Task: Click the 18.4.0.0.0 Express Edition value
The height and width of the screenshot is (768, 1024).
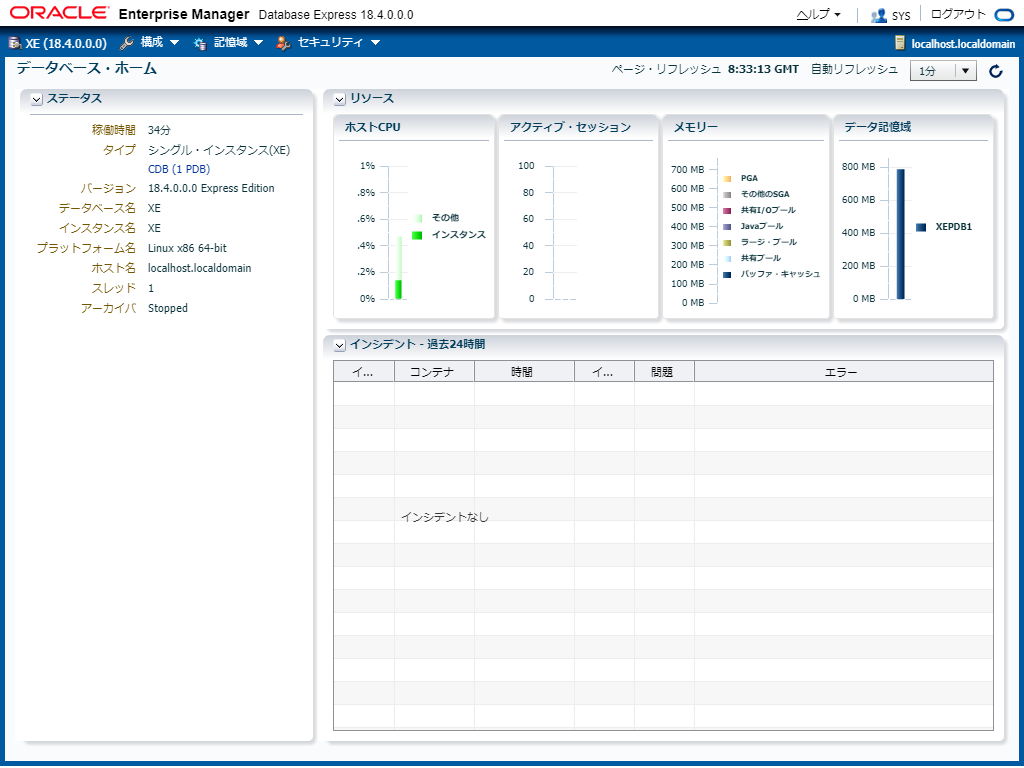Action: (x=211, y=188)
